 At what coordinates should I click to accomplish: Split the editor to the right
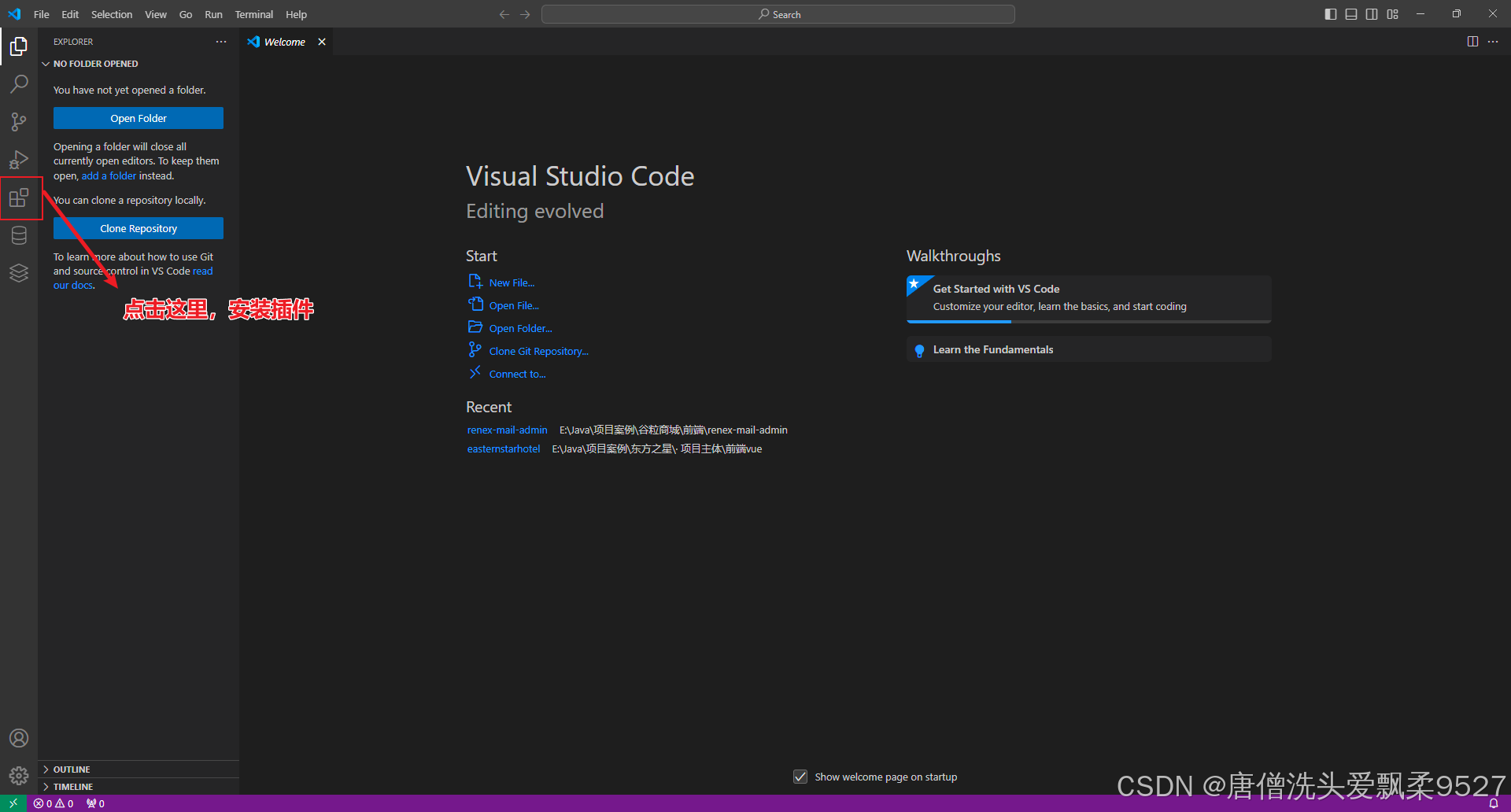click(1472, 42)
